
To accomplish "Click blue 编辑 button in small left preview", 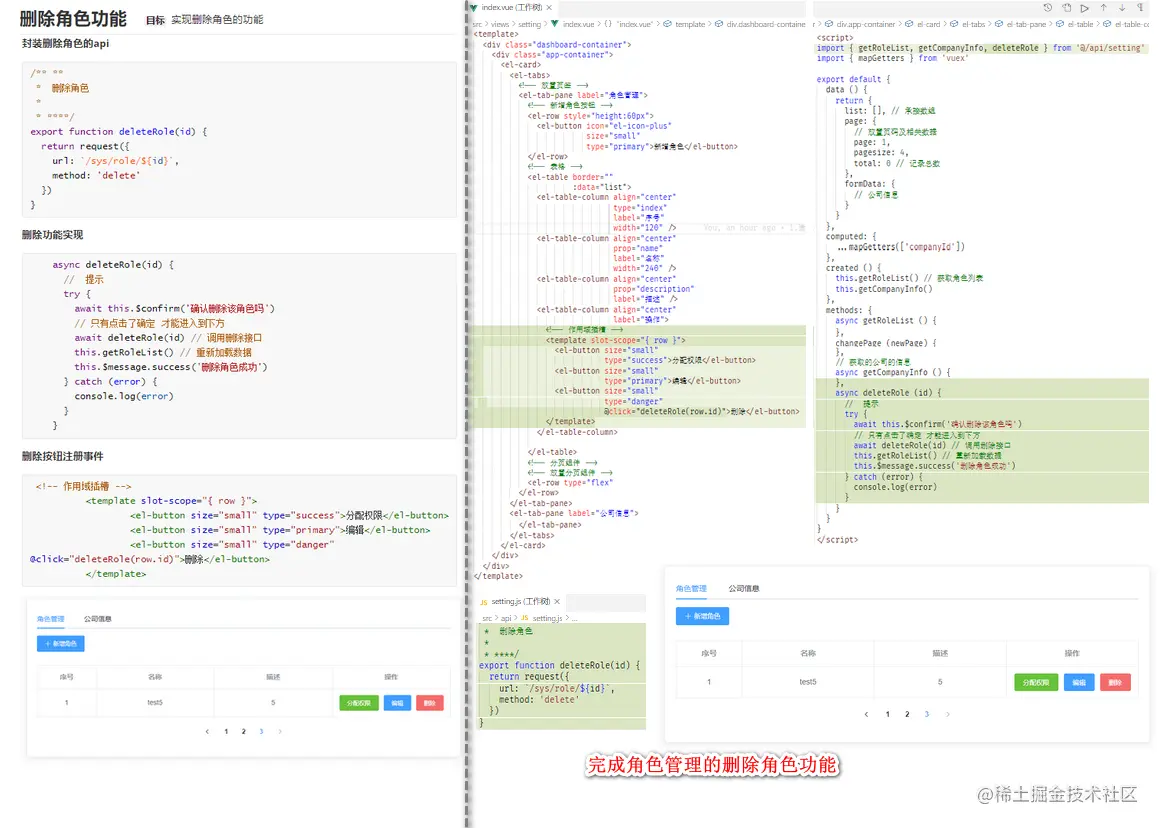I will [397, 703].
